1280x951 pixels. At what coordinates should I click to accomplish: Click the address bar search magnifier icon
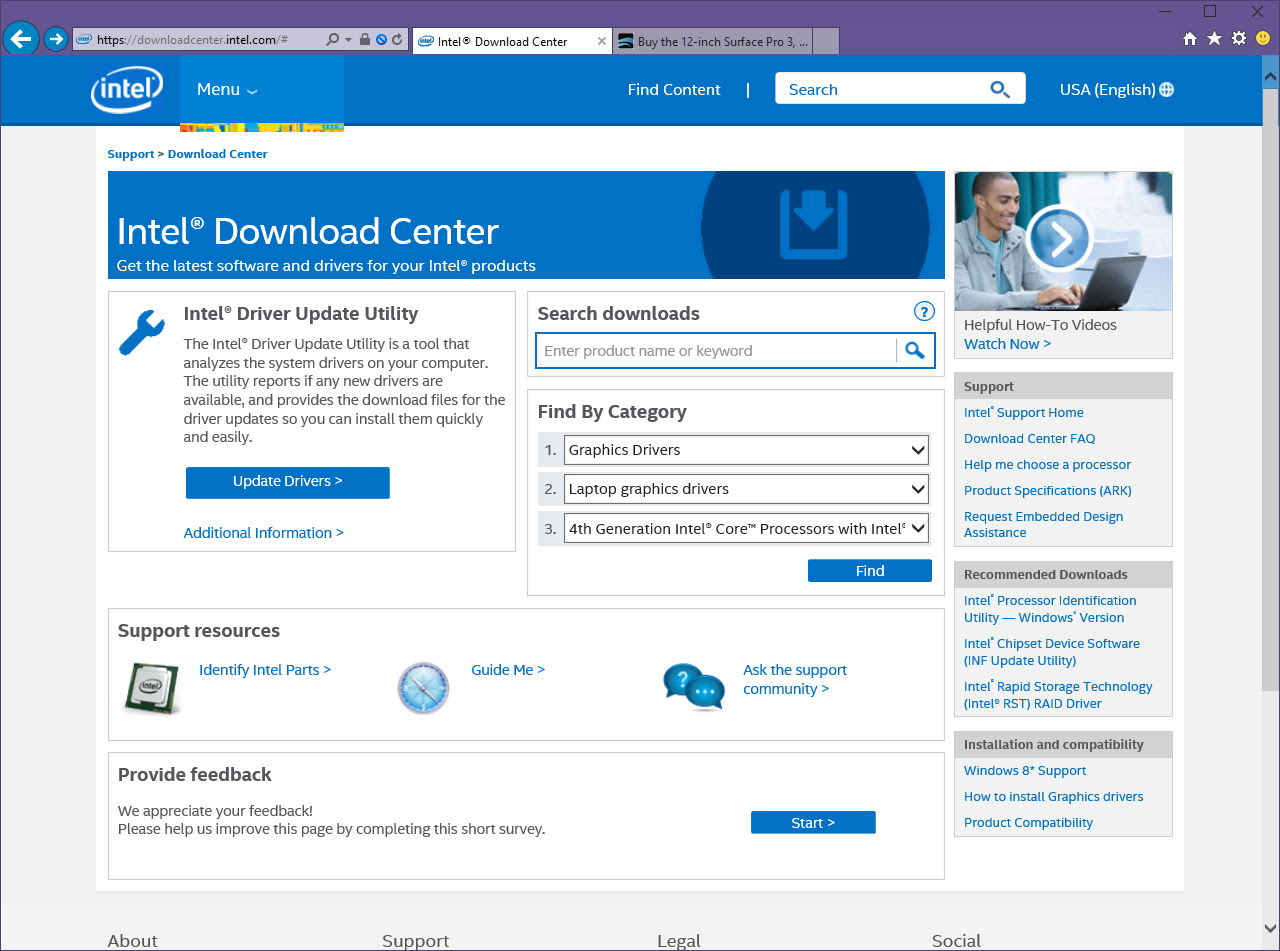[x=333, y=39]
